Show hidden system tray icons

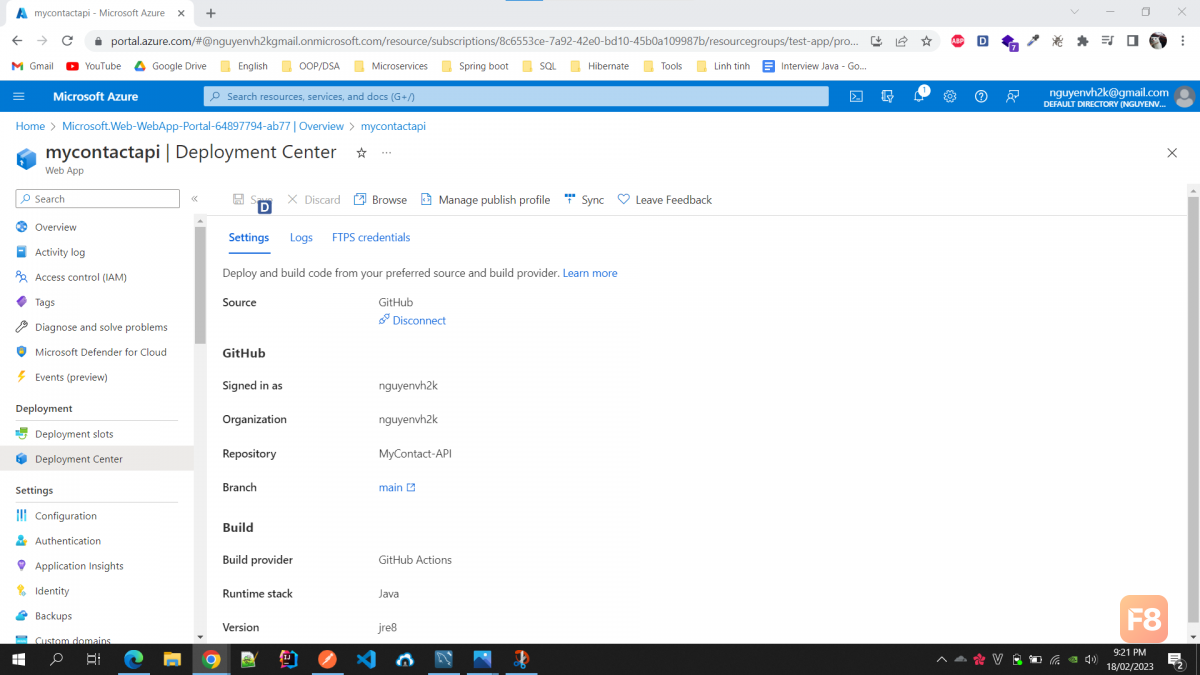coord(941,660)
